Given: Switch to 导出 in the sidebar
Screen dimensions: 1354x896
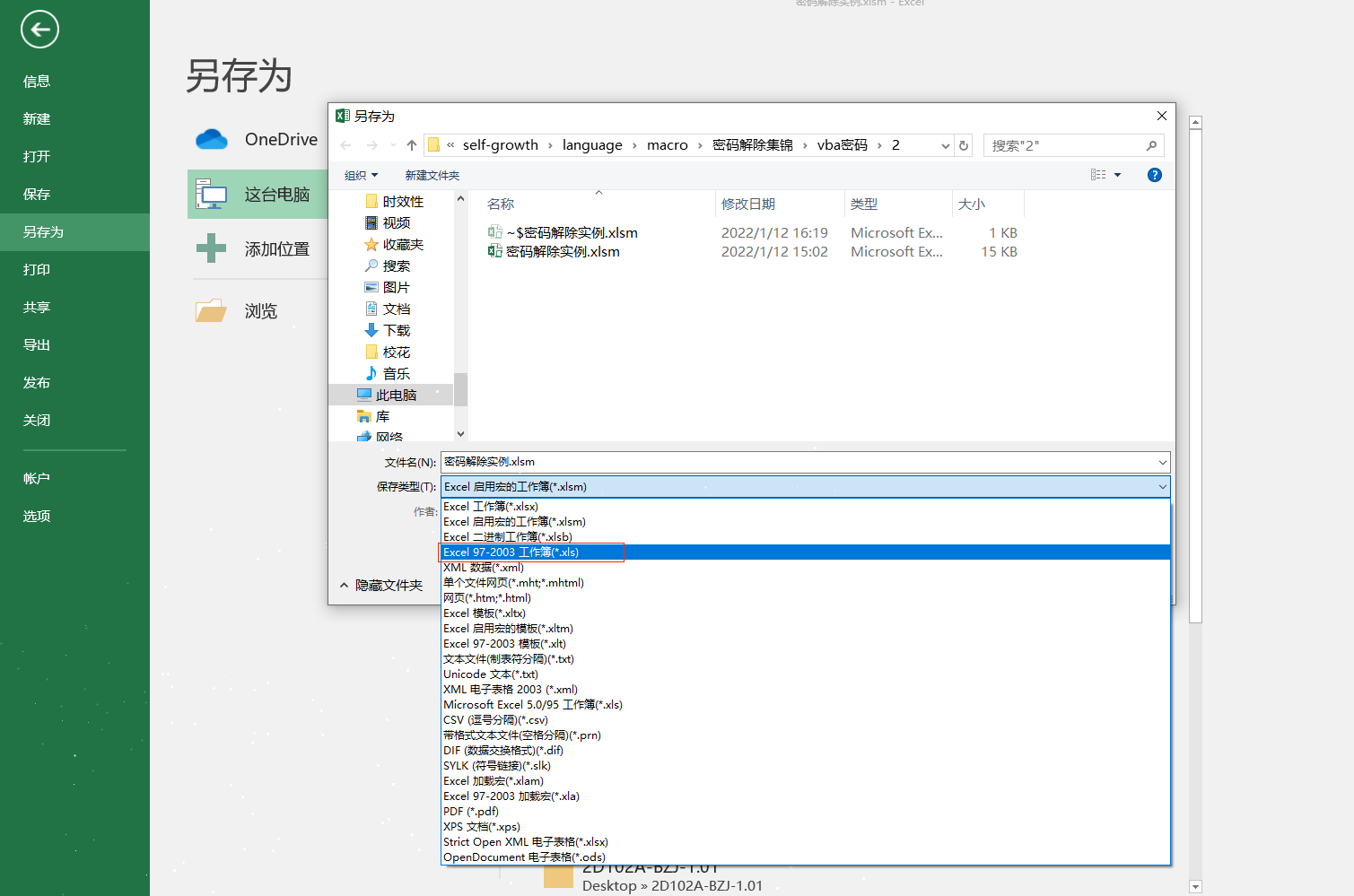Looking at the screenshot, I should (x=36, y=344).
